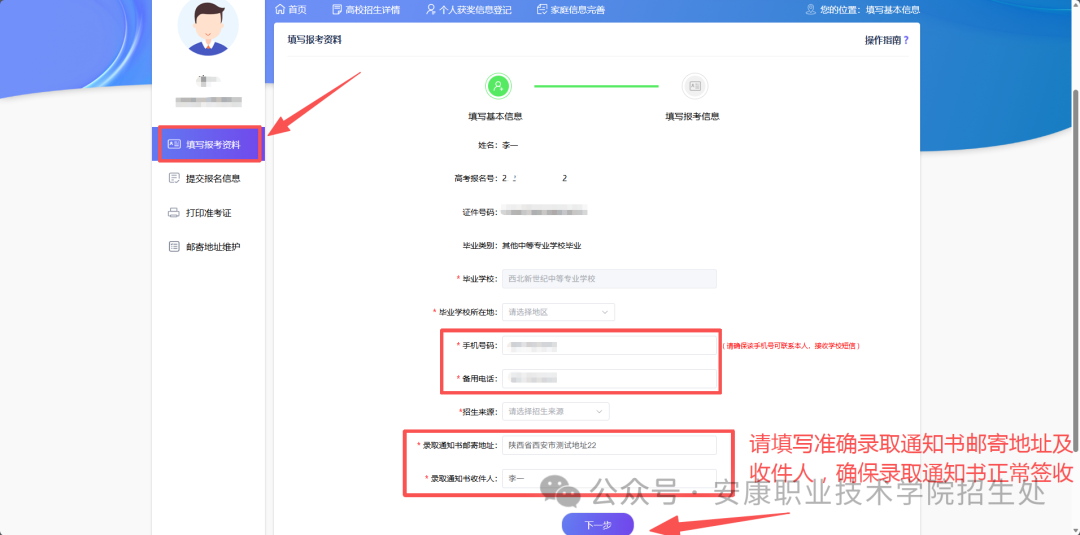This screenshot has height=535, width=1080.
Task: Select 提交报名信息 in the sidebar
Action: point(212,179)
